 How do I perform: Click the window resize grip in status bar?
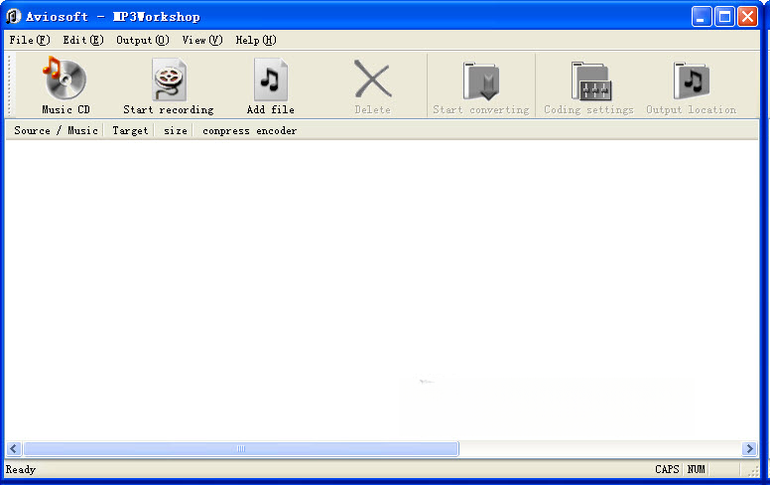click(x=753, y=472)
